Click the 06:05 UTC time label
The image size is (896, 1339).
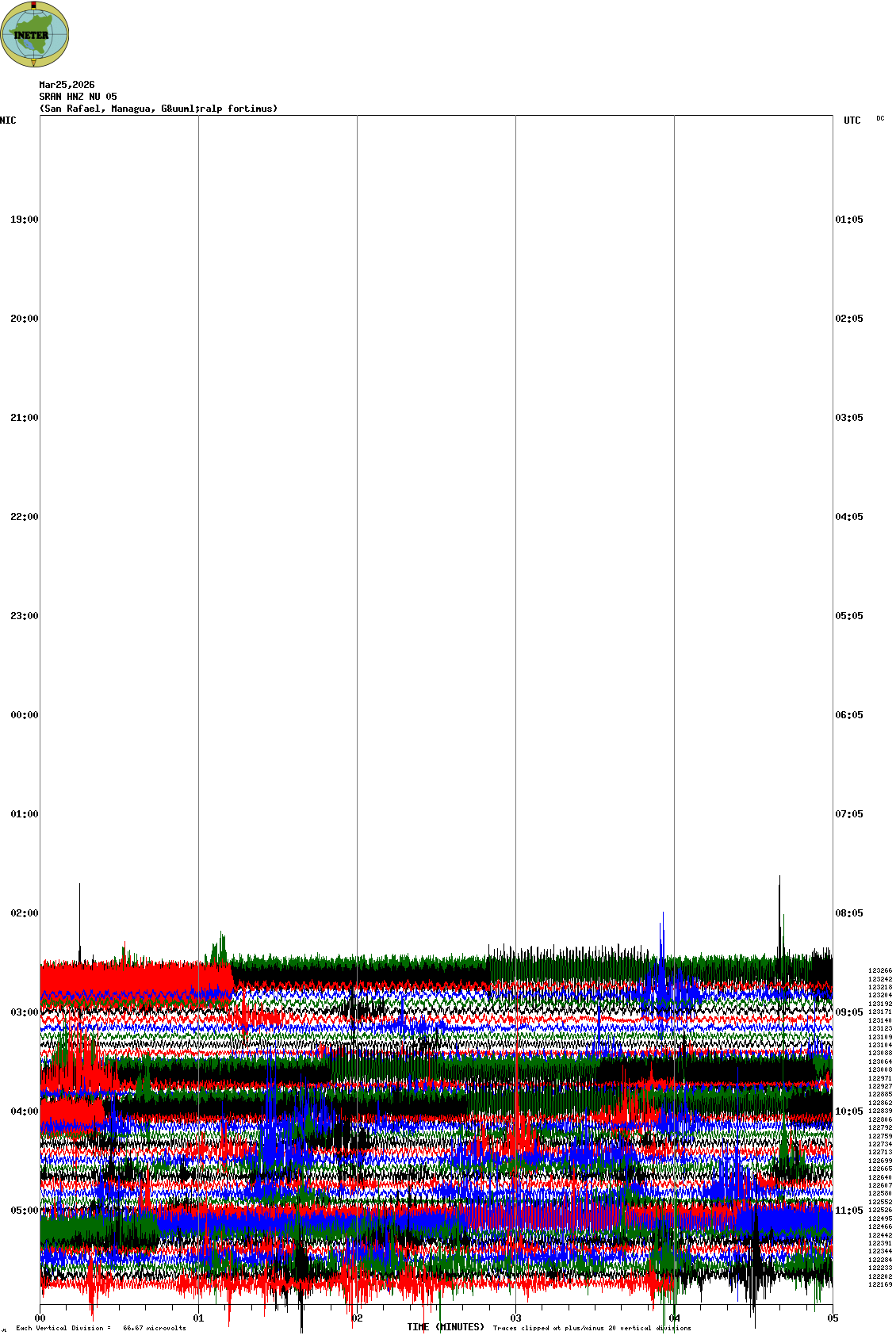tap(849, 715)
